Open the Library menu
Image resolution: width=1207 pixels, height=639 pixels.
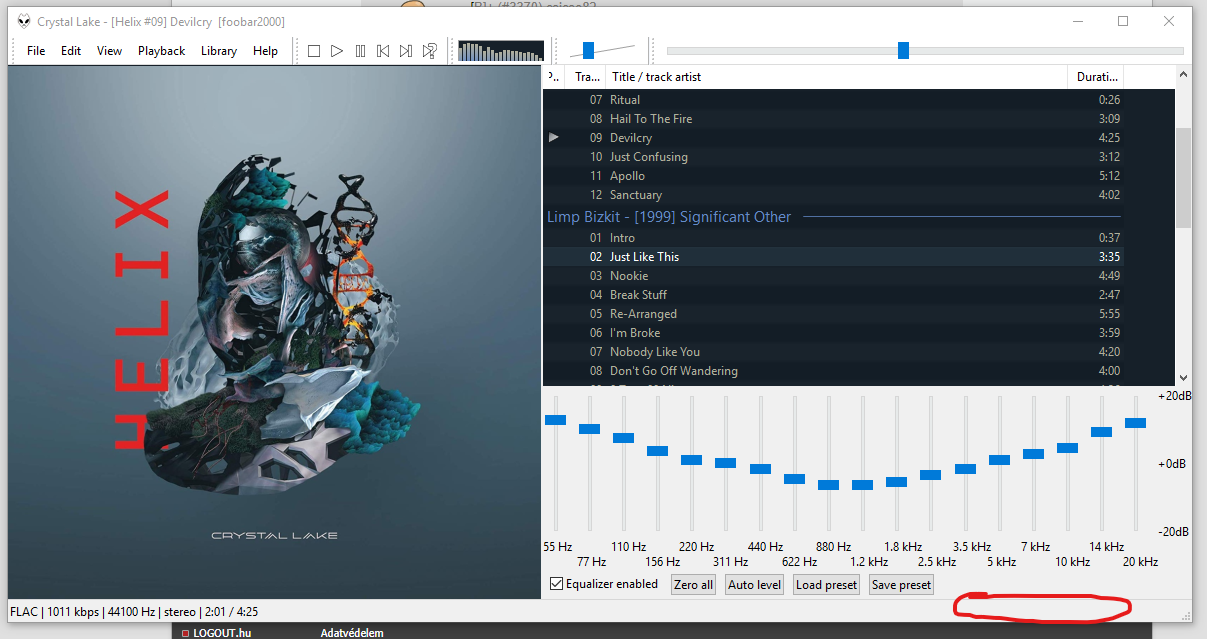219,51
